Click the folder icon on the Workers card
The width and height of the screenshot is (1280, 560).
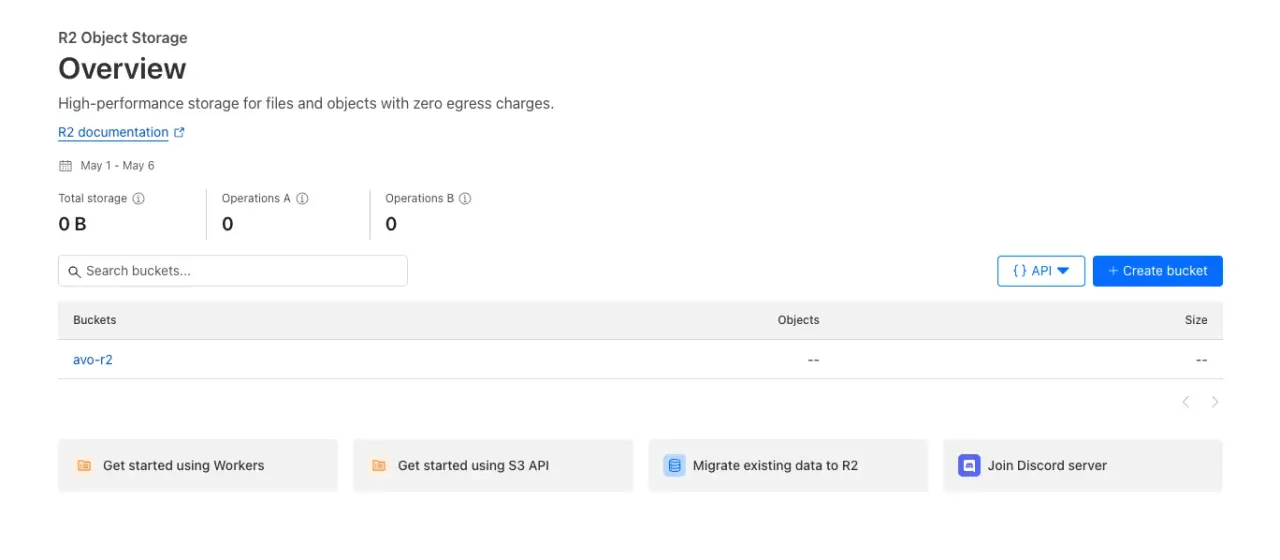[x=84, y=465]
